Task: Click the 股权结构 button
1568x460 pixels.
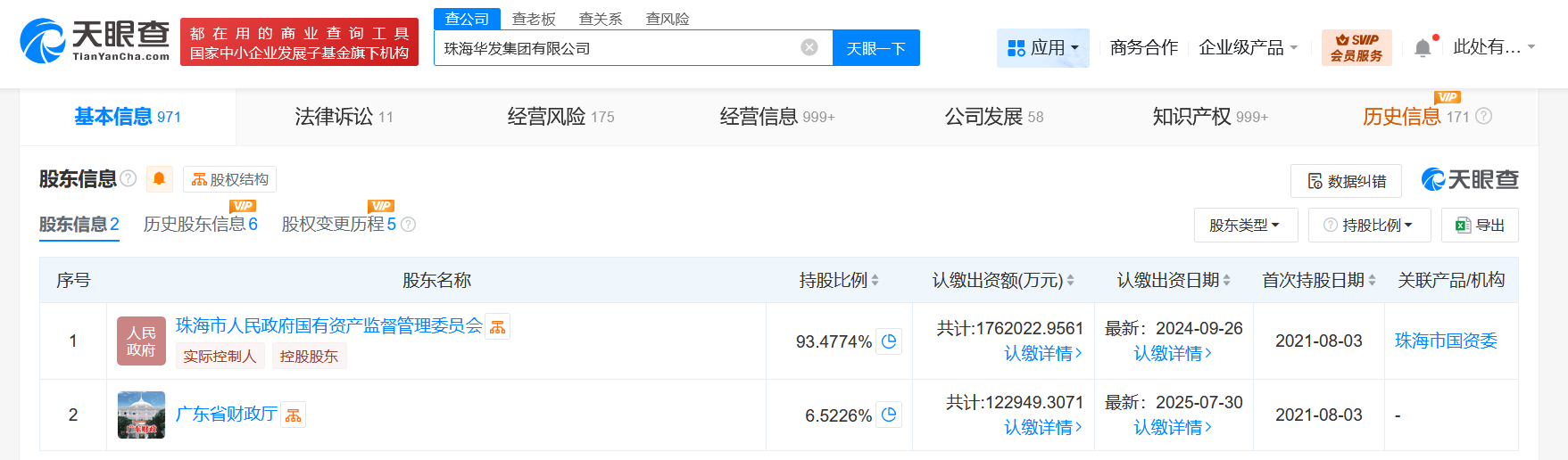Action: (x=230, y=179)
